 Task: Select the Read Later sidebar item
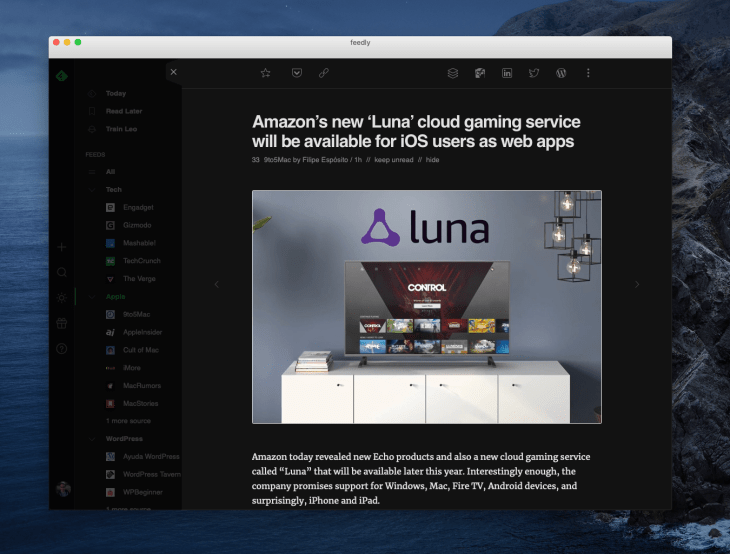point(123,111)
